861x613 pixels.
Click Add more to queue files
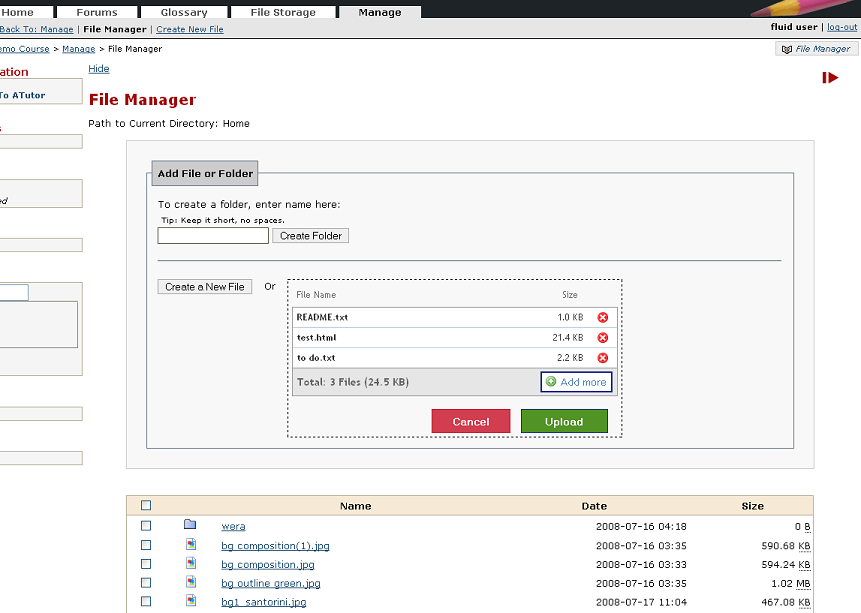click(x=576, y=382)
